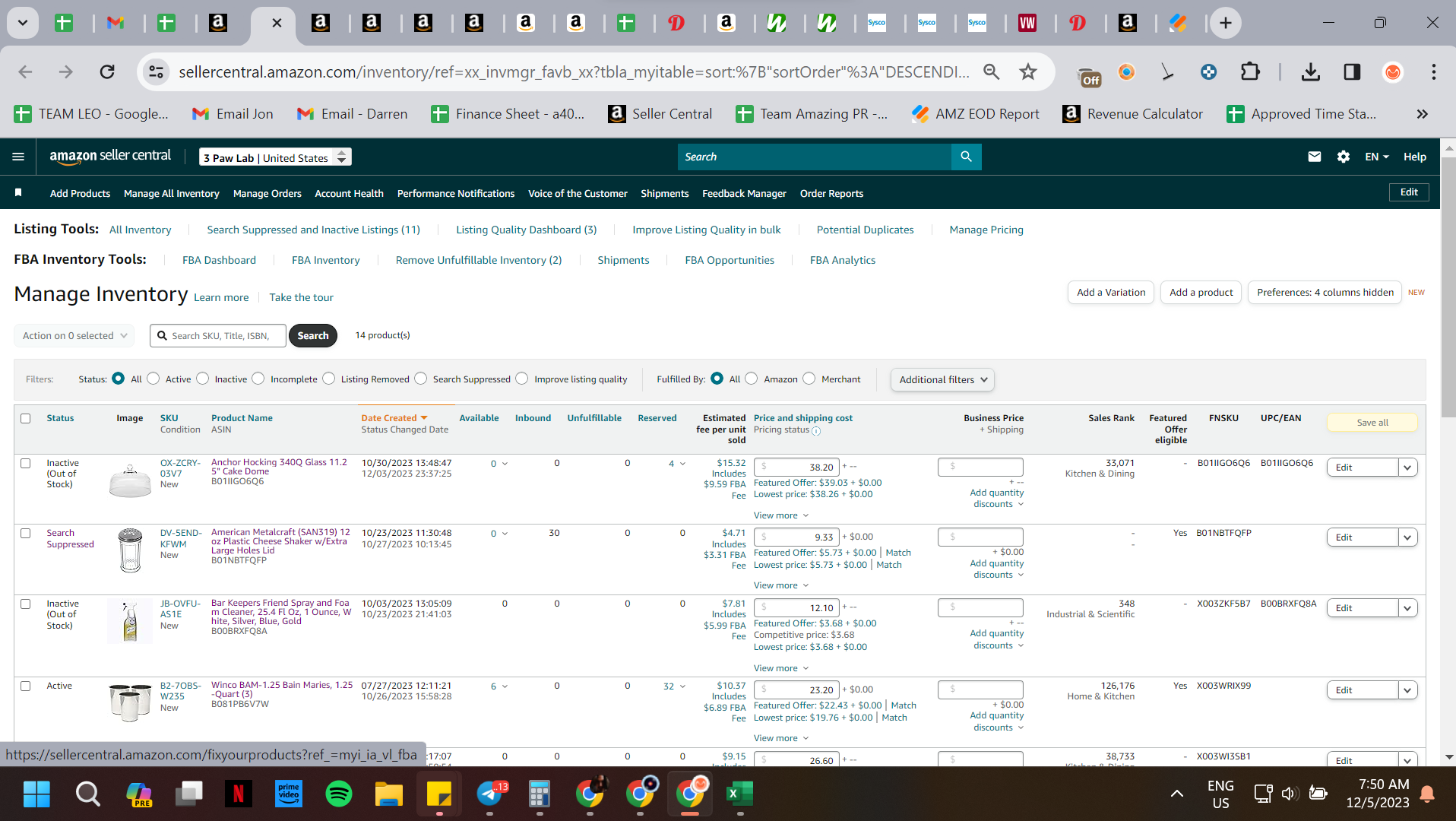Open the Calculator from the taskbar

539,794
